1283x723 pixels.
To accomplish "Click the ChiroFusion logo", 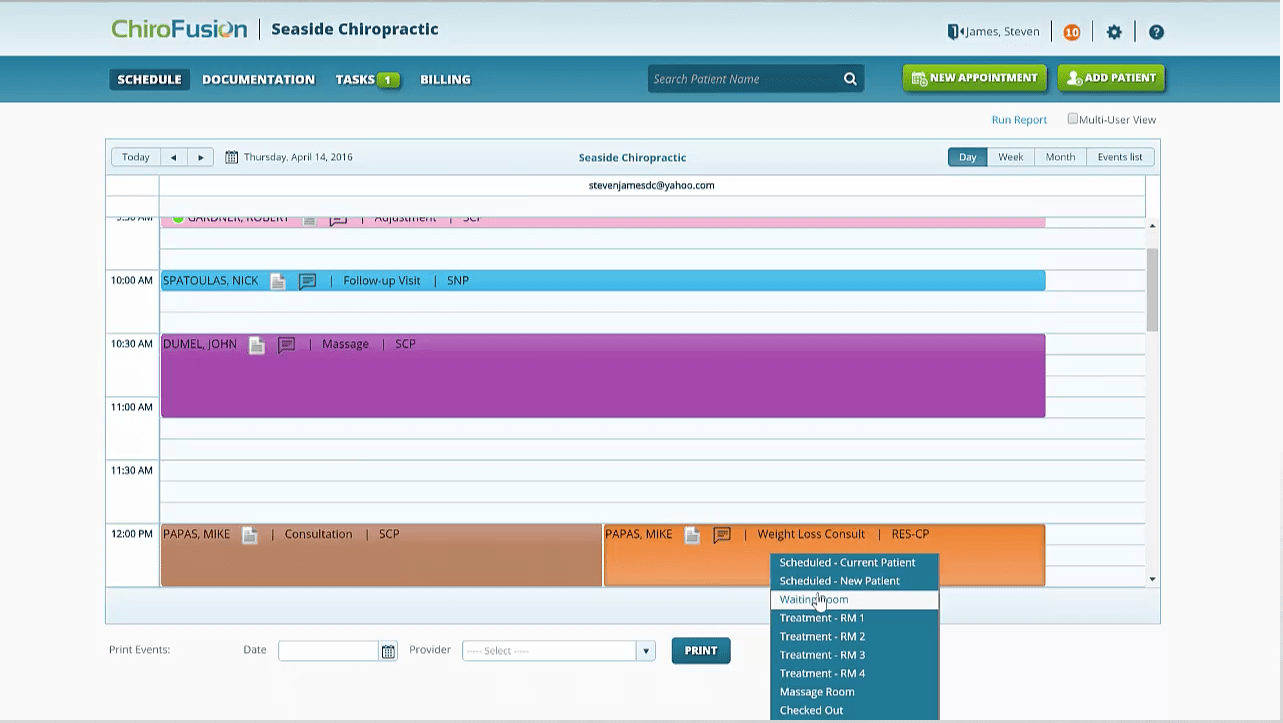I will [179, 29].
